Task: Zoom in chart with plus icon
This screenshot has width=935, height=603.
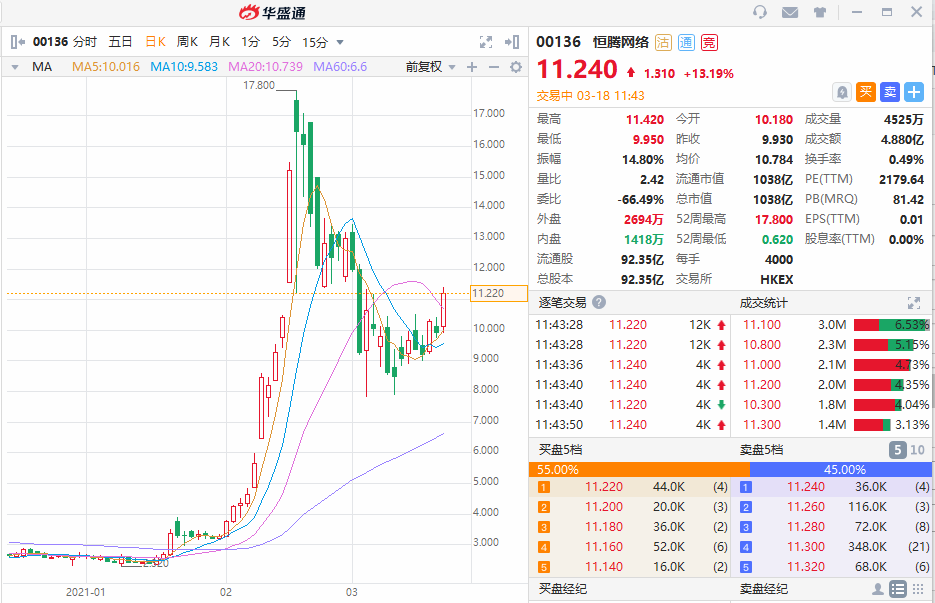Action: pyautogui.click(x=472, y=67)
